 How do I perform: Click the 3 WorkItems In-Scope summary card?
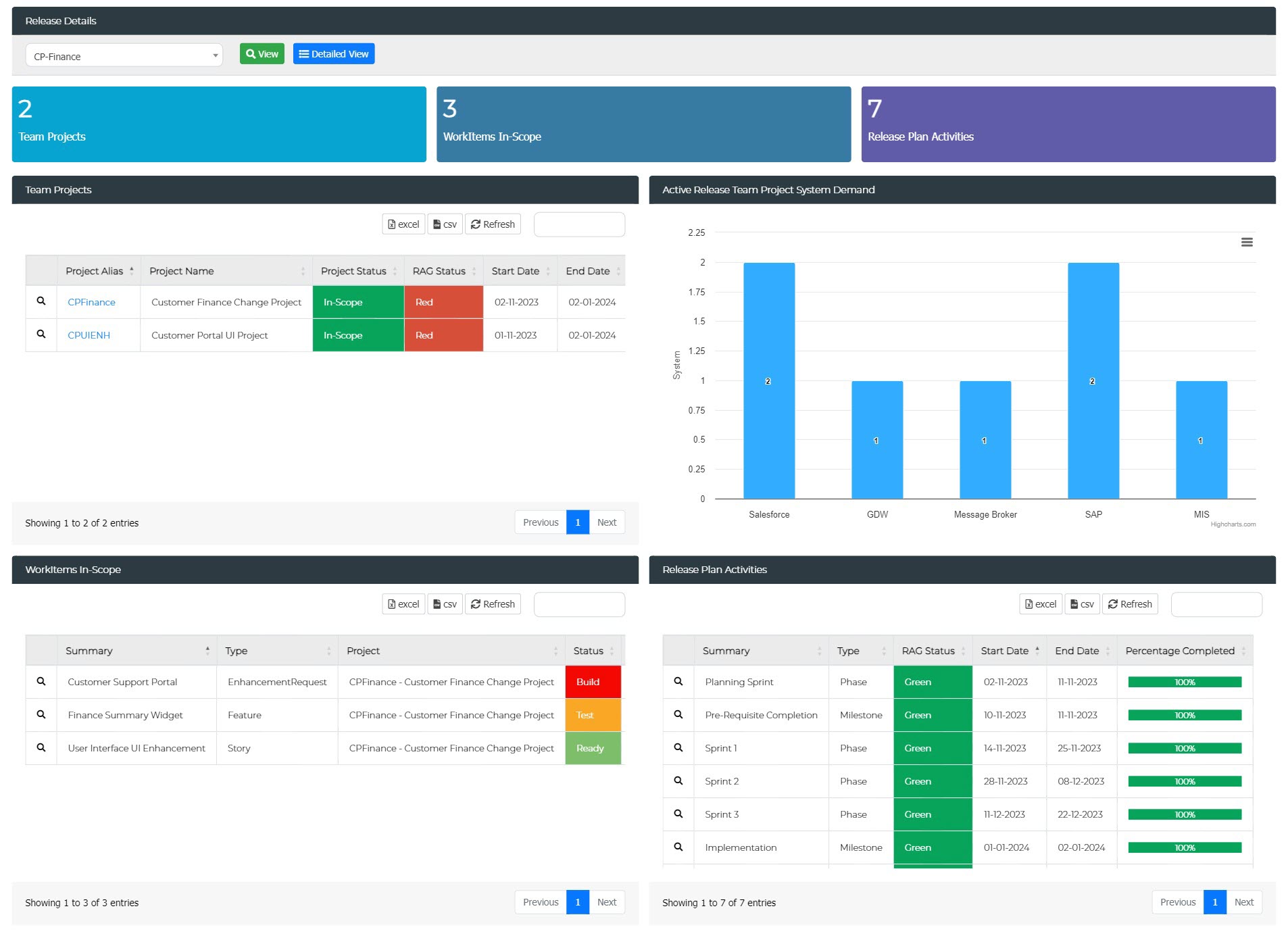coord(643,124)
